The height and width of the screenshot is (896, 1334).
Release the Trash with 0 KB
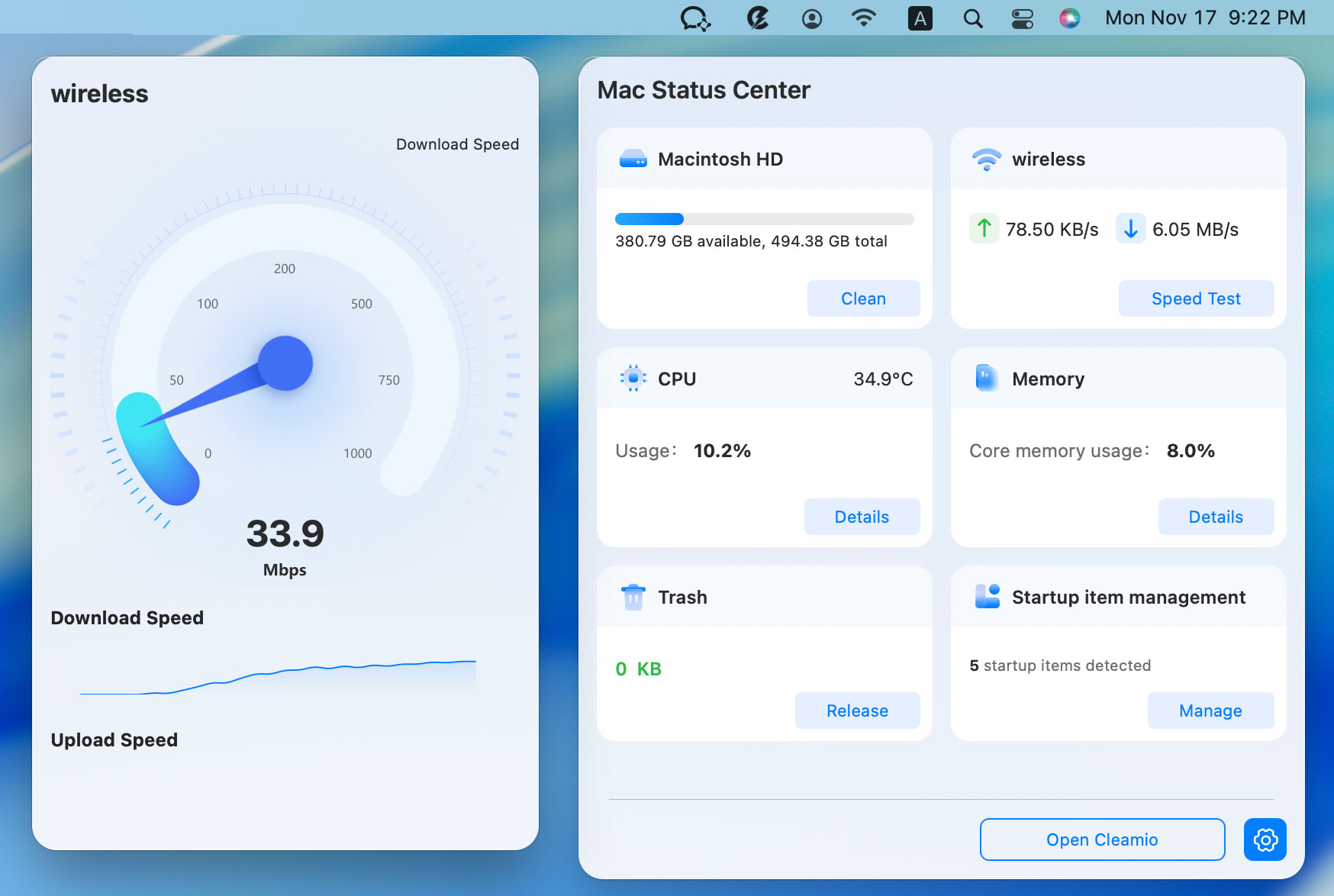pyautogui.click(x=857, y=711)
